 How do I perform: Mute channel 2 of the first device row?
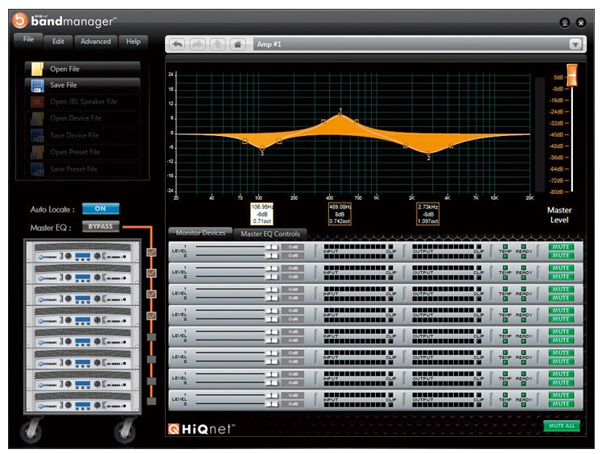pos(561,256)
